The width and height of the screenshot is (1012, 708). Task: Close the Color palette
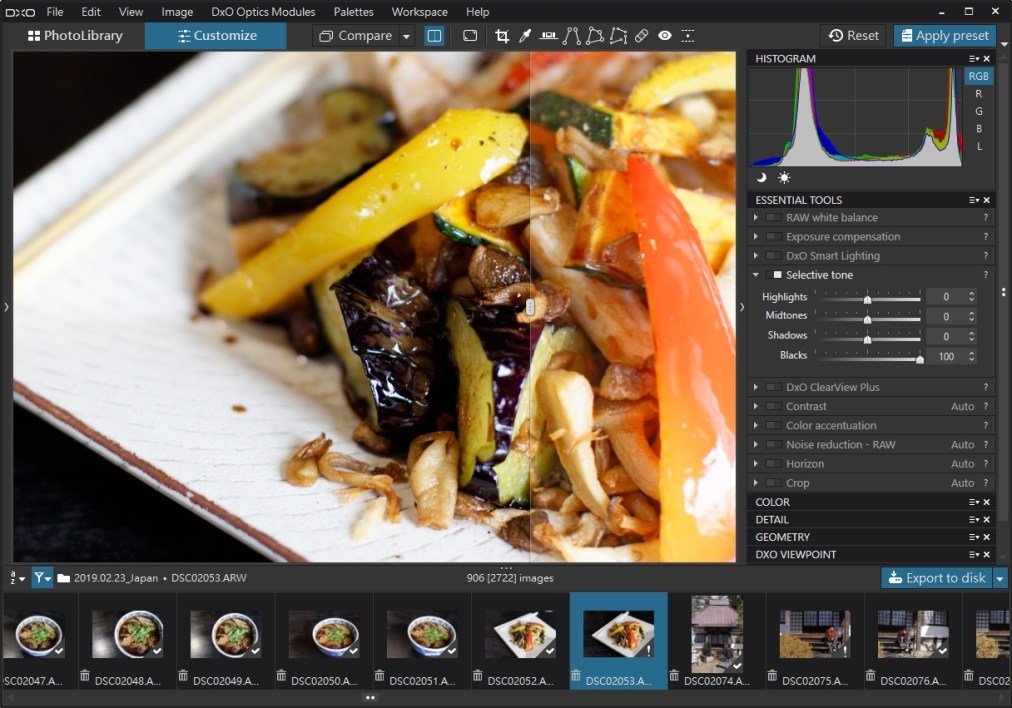[x=987, y=502]
